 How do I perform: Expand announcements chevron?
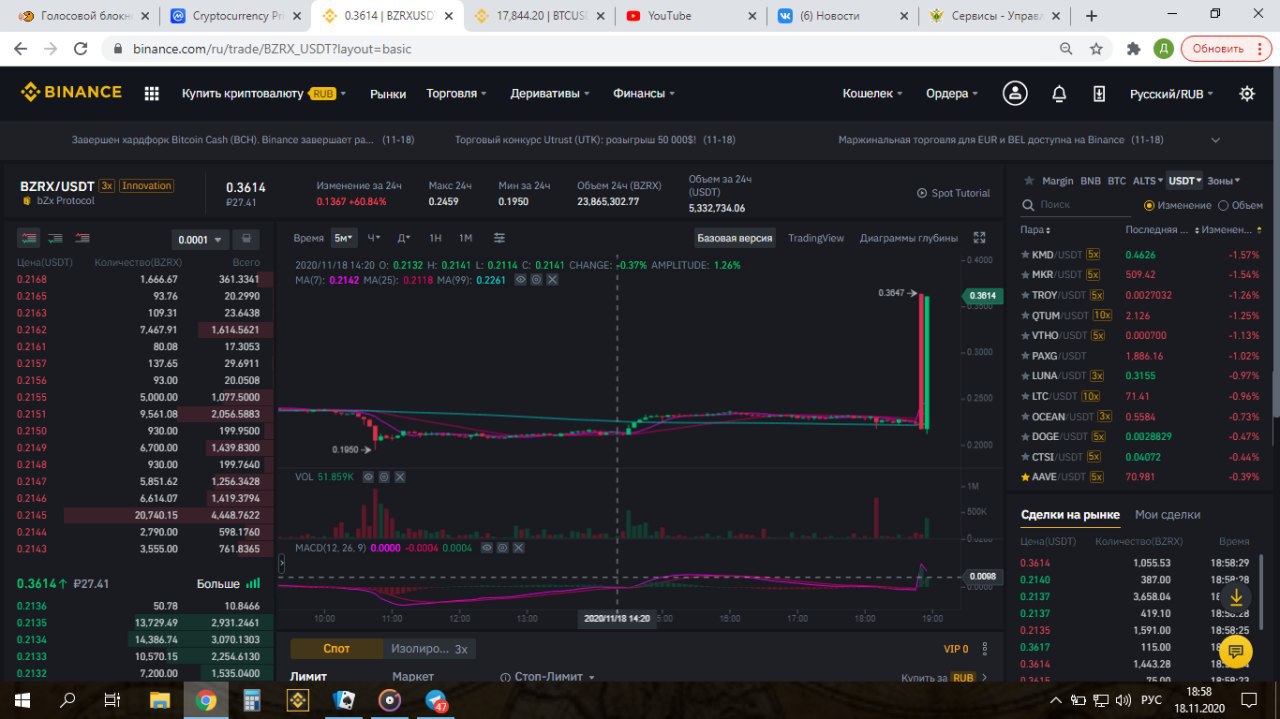[x=1216, y=140]
